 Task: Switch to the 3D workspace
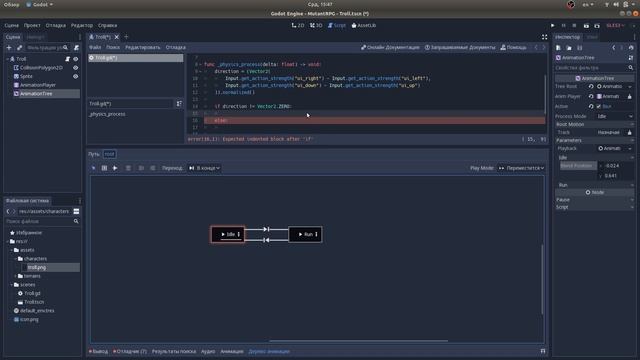tap(316, 25)
